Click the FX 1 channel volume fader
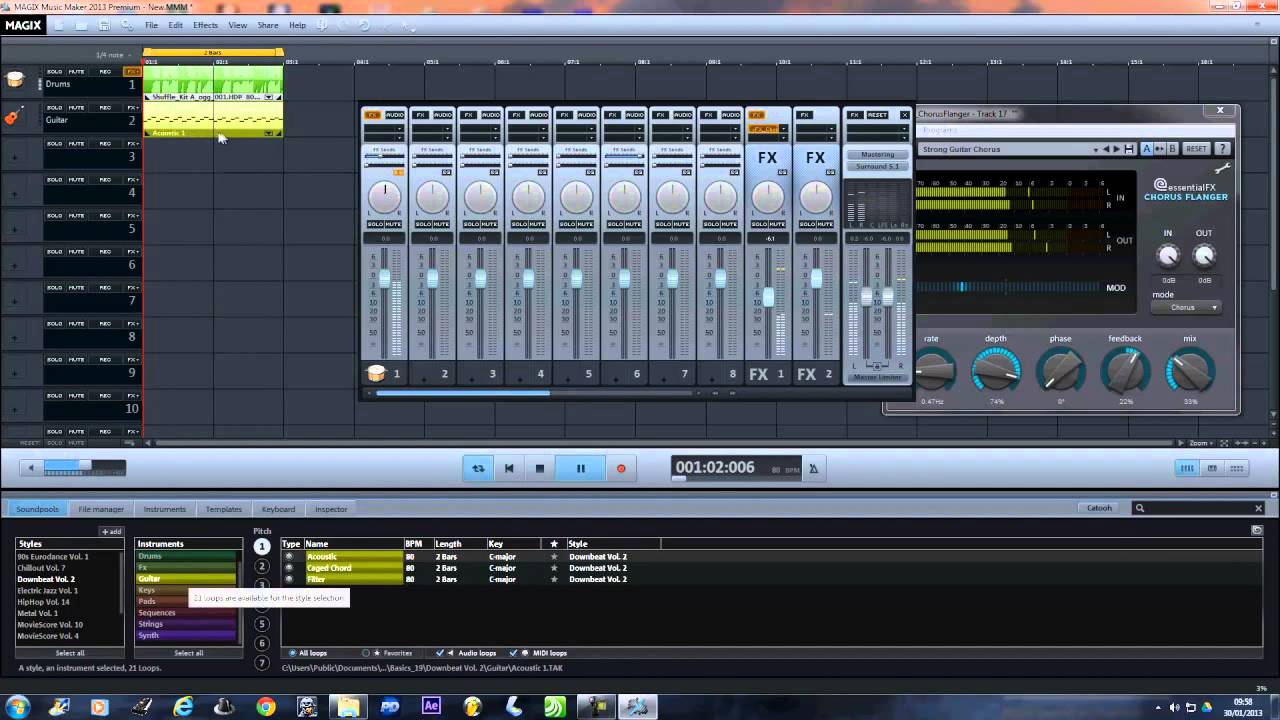 pos(768,297)
